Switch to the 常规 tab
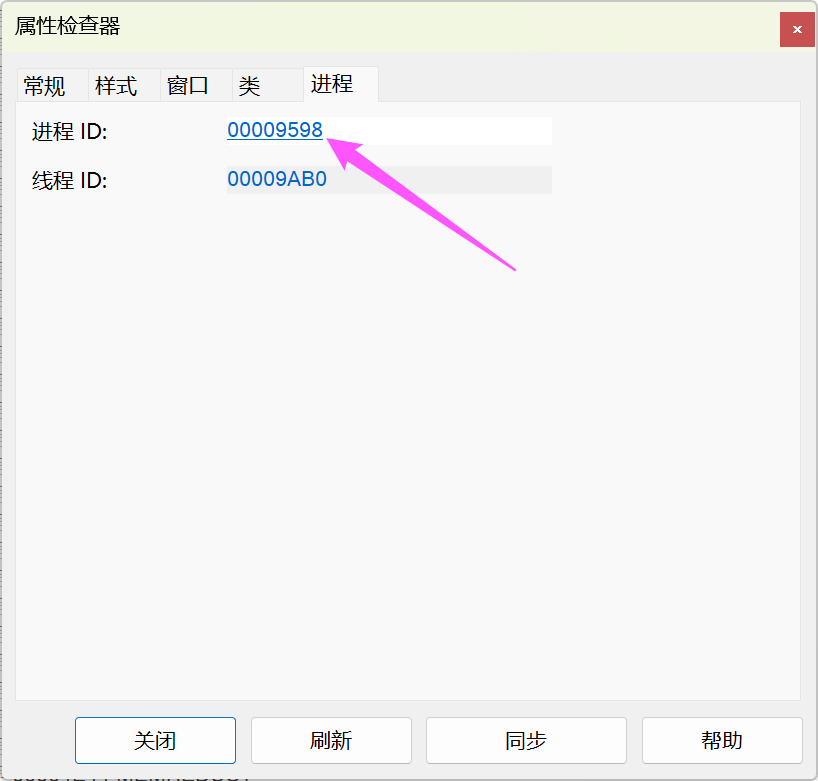This screenshot has height=781, width=818. coord(44,86)
